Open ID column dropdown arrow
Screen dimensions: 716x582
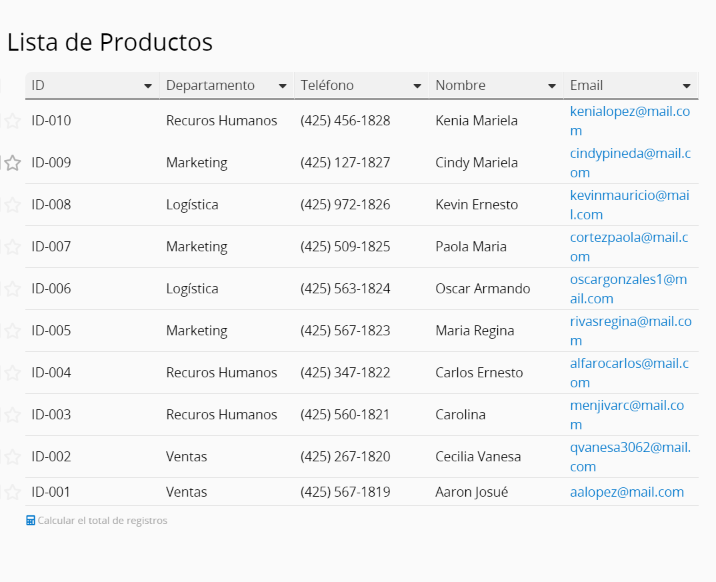coord(147,86)
